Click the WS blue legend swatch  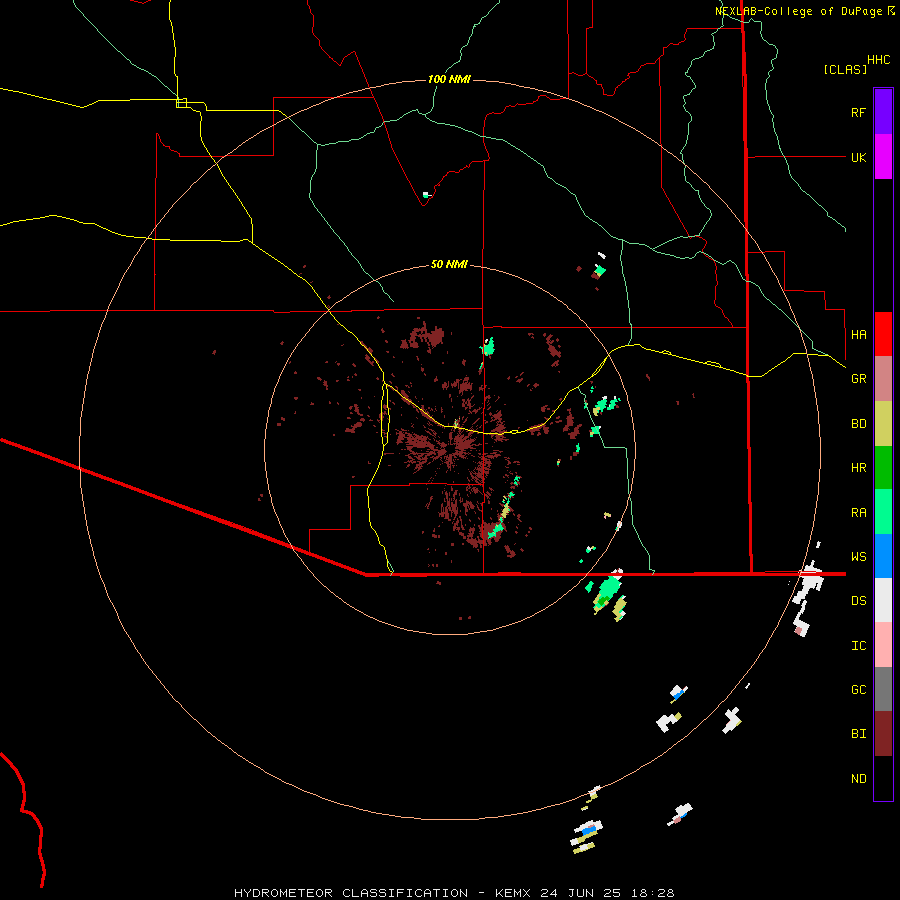[883, 556]
